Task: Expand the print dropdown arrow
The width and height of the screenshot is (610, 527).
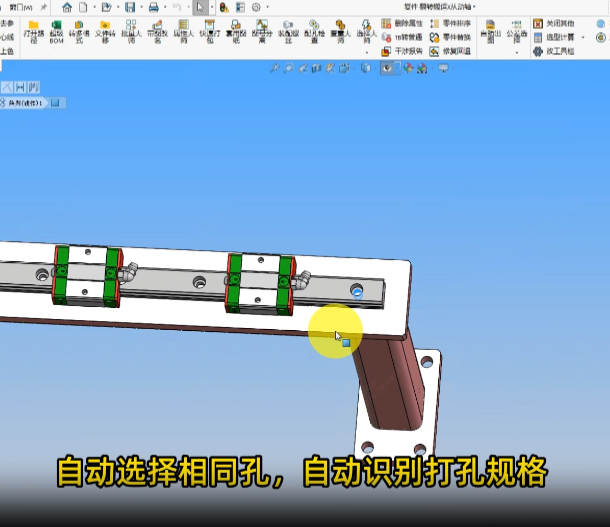Action: [165, 7]
